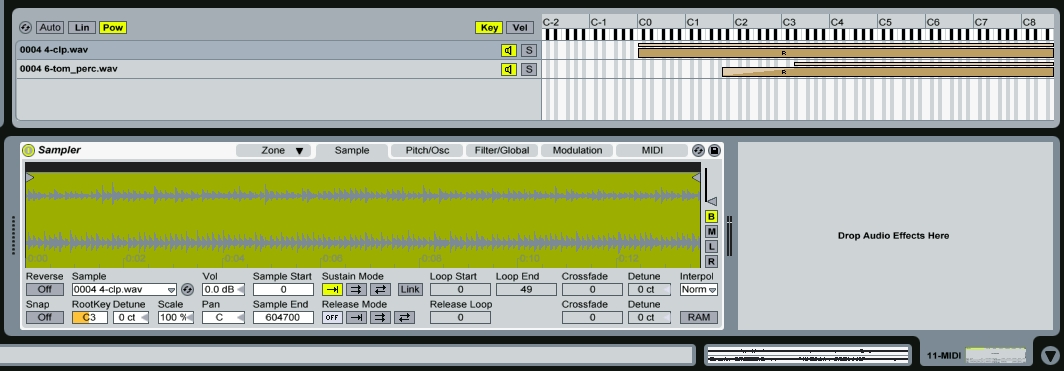1064x371 pixels.
Task: Click the speaker icon for 0004 6-tom_perc.wav
Action: 509,69
